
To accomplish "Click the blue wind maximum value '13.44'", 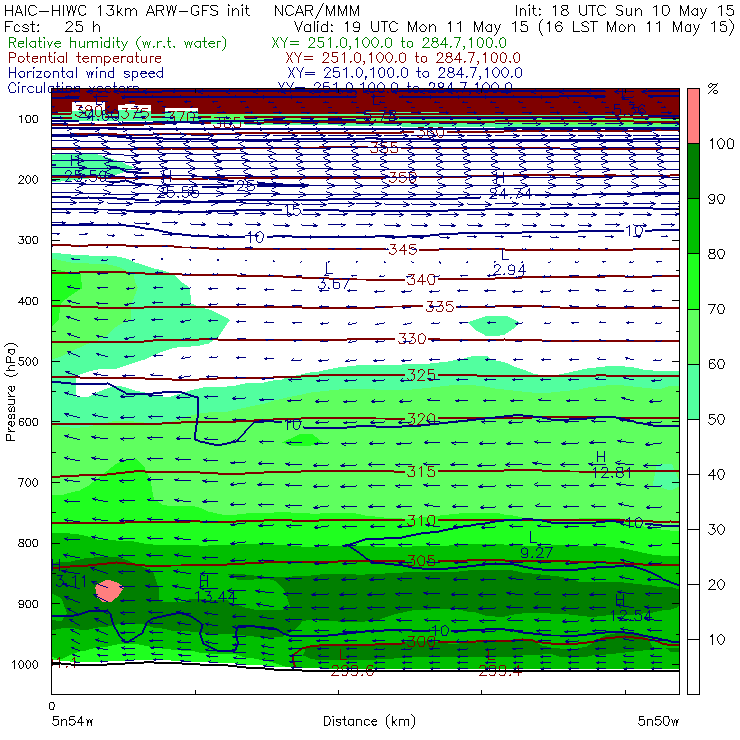I will pyautogui.click(x=215, y=597).
